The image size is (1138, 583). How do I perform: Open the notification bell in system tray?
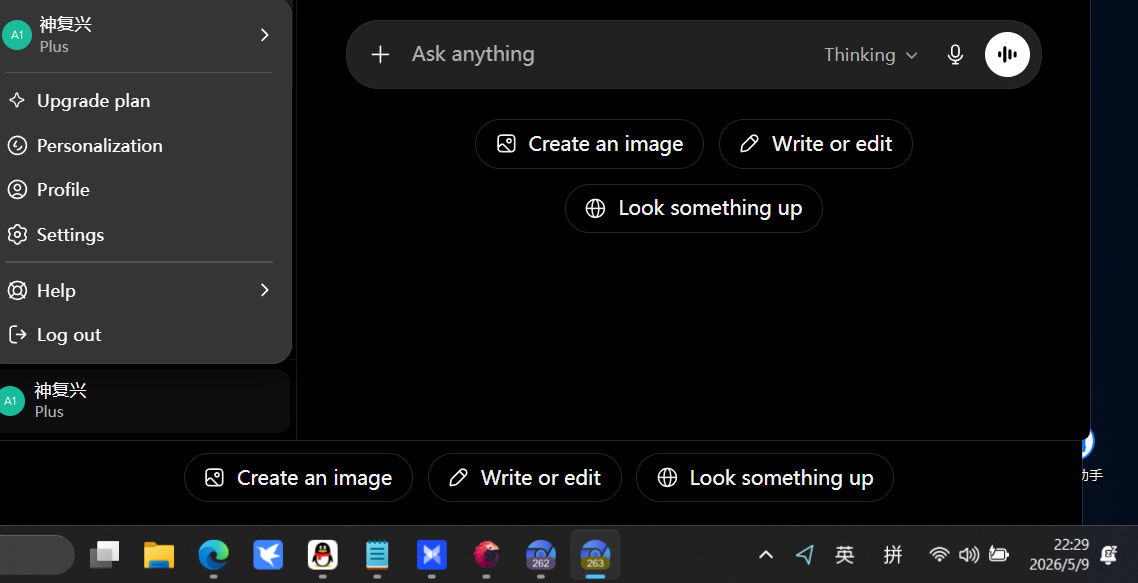coord(1108,555)
